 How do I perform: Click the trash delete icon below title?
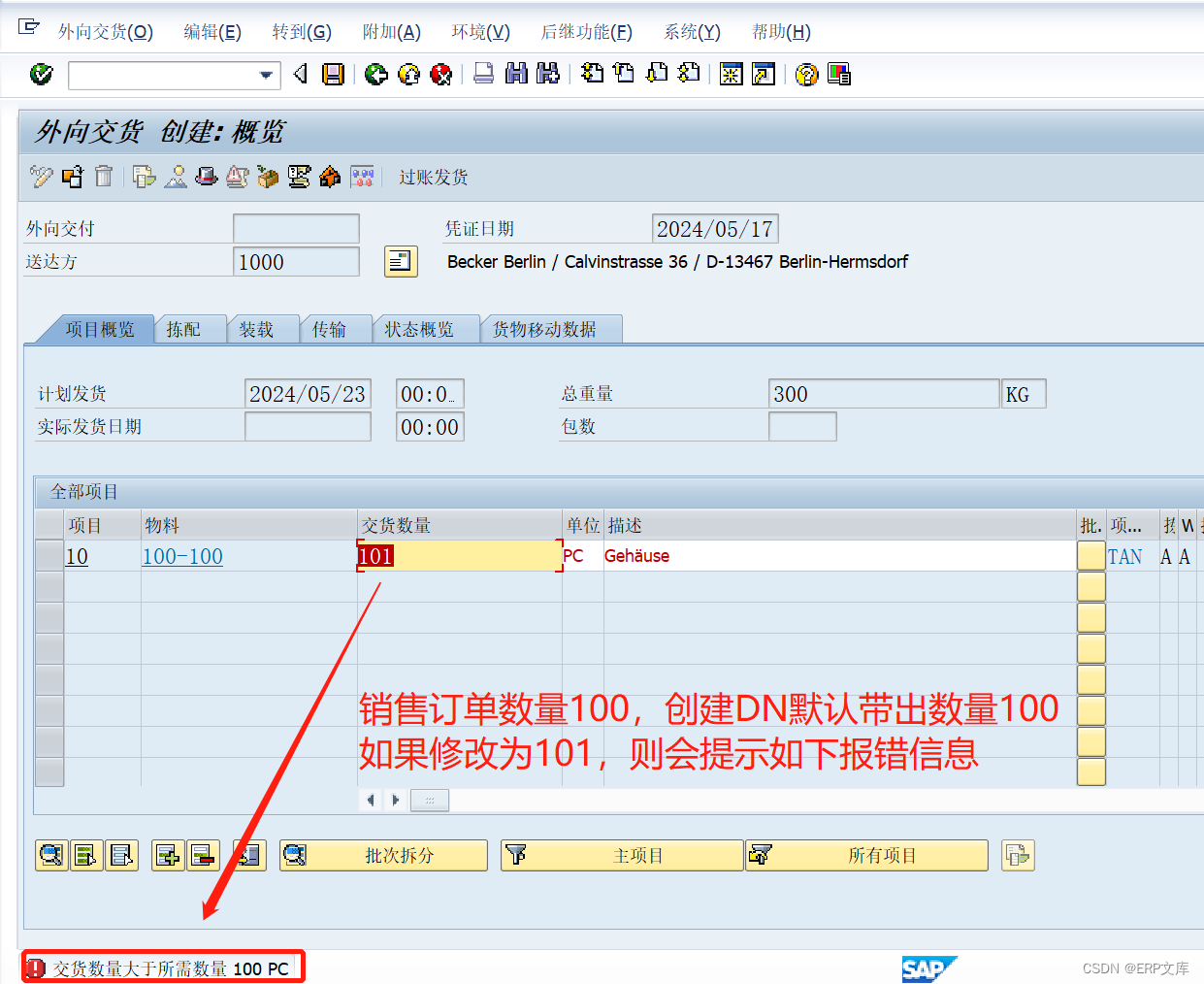103,177
